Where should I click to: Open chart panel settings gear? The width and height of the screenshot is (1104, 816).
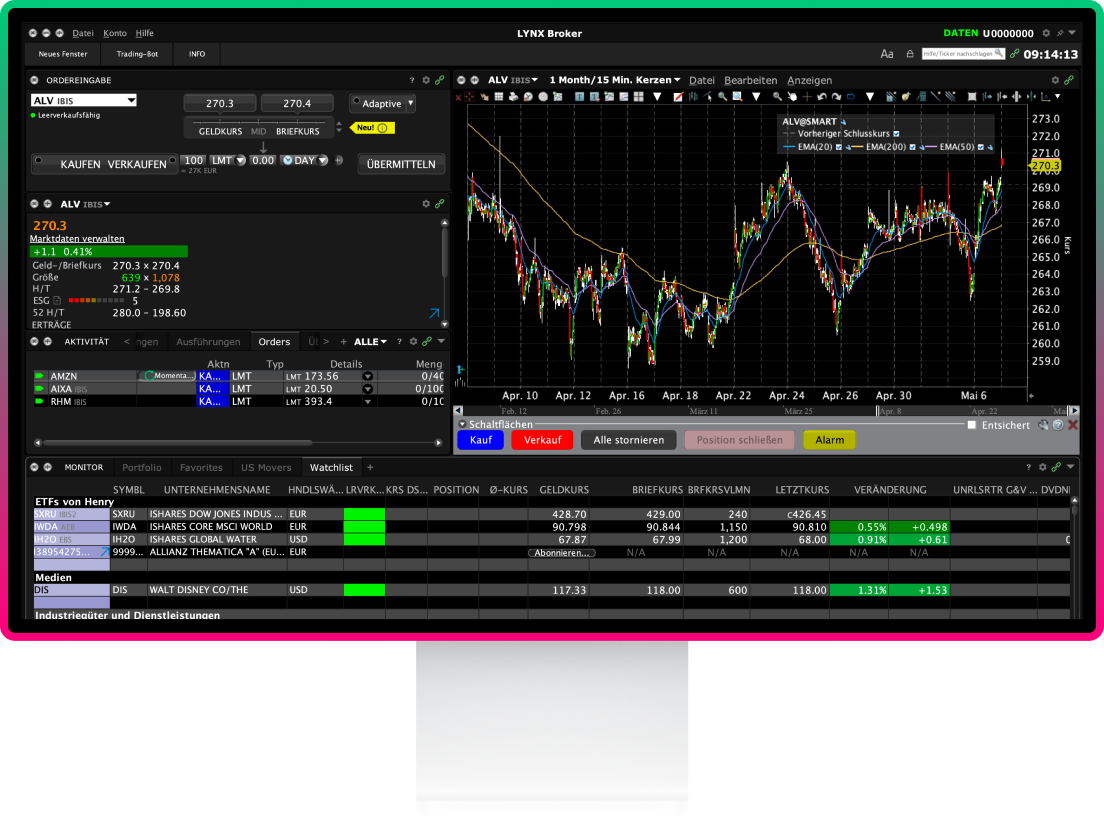tap(1055, 80)
